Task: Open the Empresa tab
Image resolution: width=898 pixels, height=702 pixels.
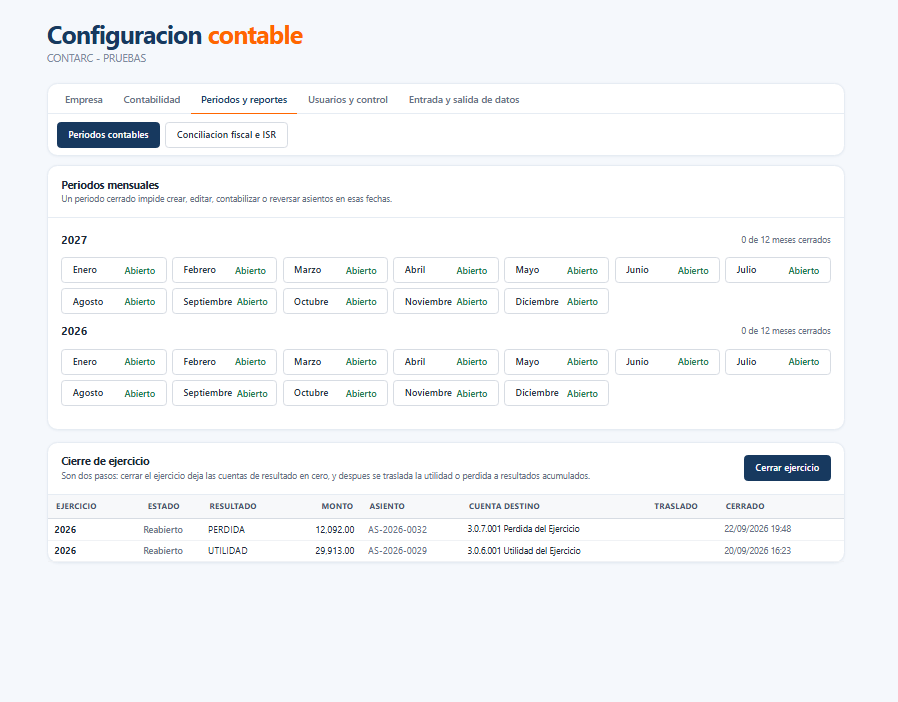Action: pyautogui.click(x=84, y=100)
